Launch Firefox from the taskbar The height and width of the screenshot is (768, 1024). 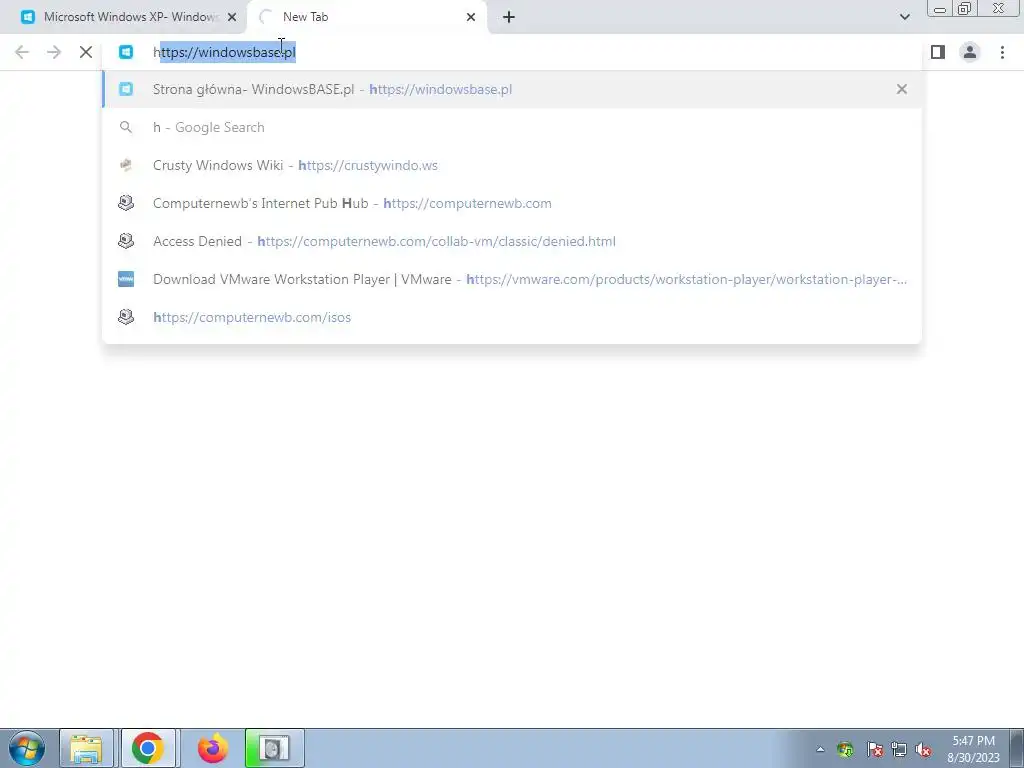point(212,748)
